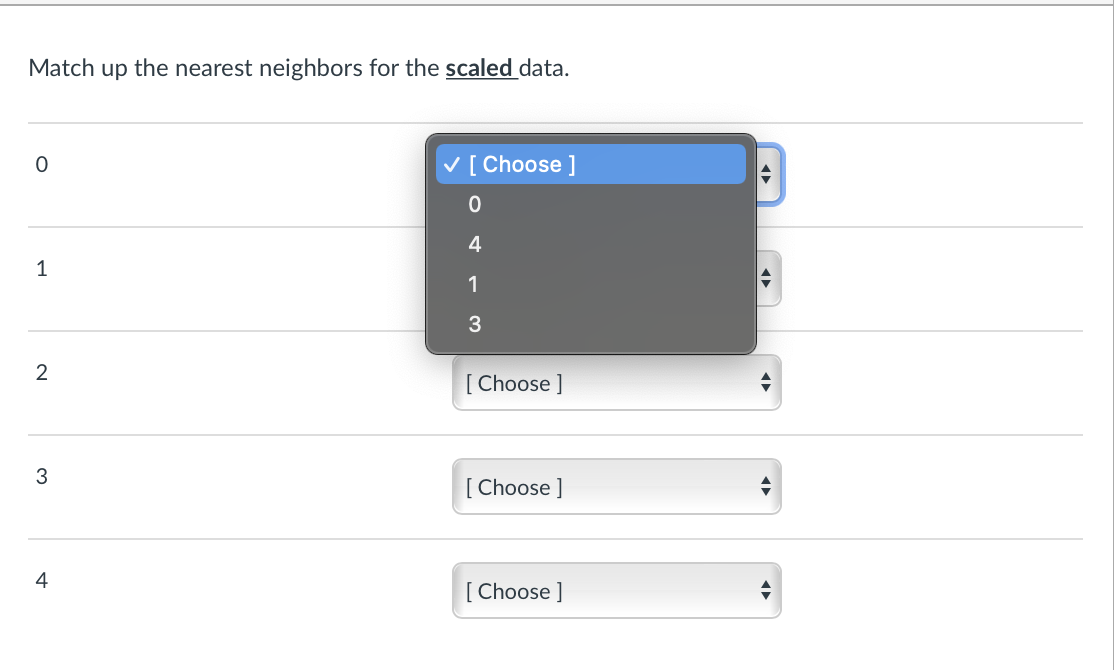Click the stepper arrows on row 3's dropdown
Screen dimensions: 1114x670
[x=765, y=486]
